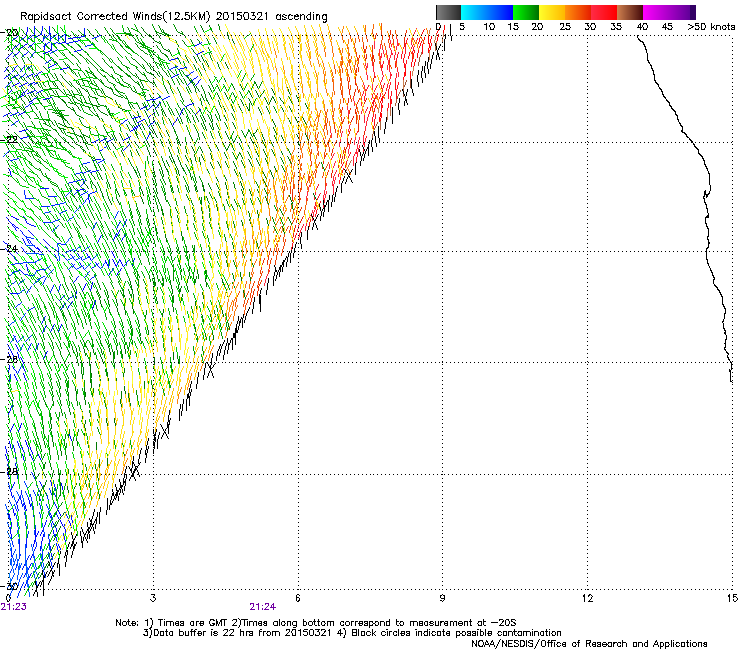Click the '5' legend scale label
740x650 pixels.
(462, 27)
